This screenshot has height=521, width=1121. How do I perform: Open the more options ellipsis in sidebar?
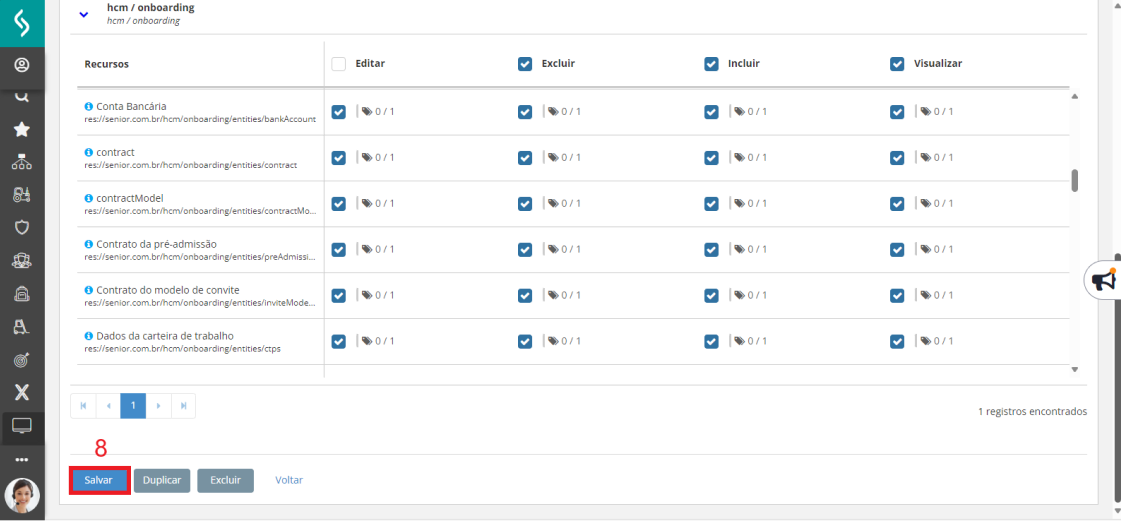(x=21, y=460)
